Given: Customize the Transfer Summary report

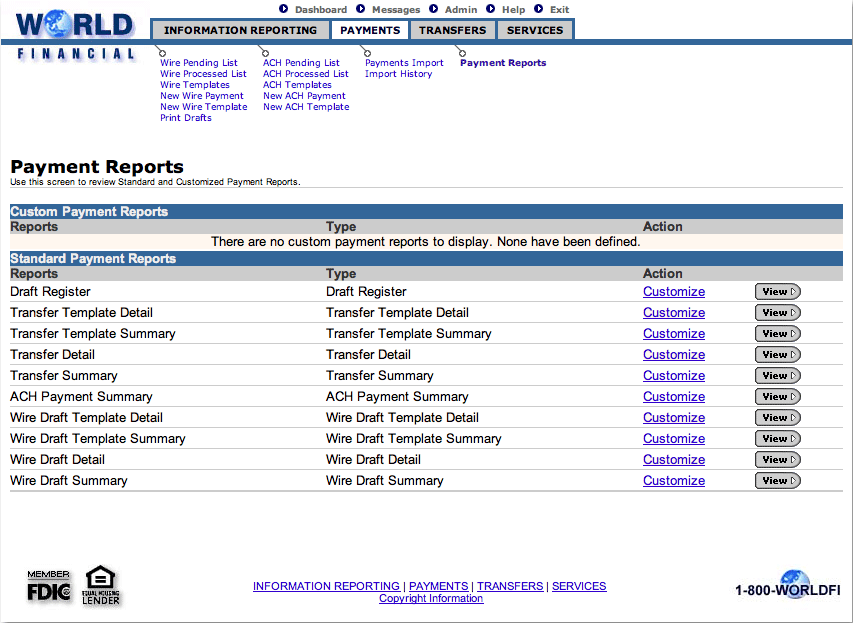Looking at the screenshot, I should (x=673, y=376).
